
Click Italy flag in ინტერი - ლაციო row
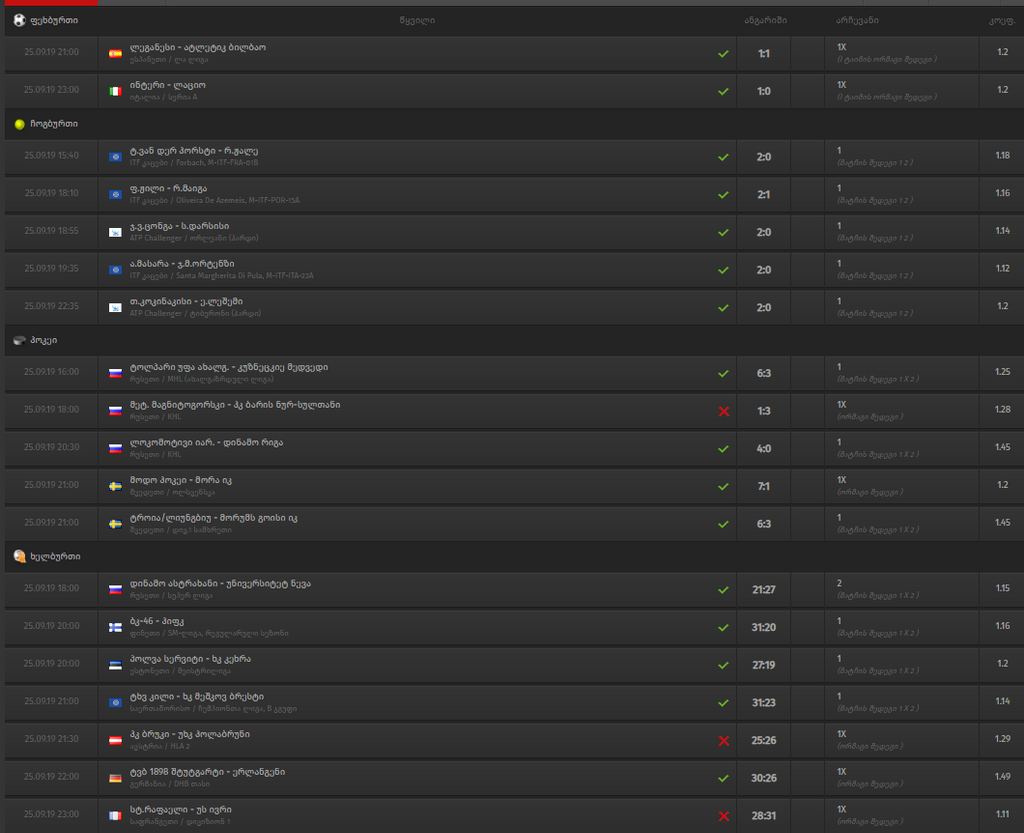[116, 91]
